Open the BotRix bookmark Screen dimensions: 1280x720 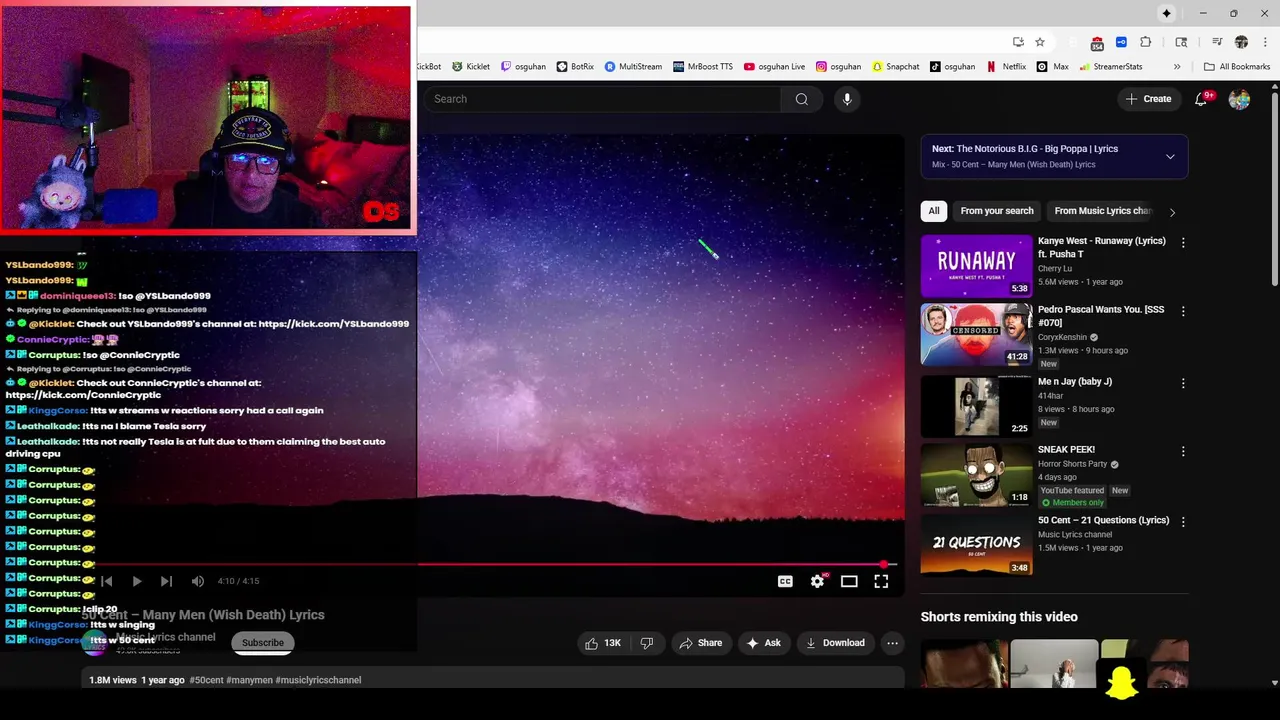tap(575, 66)
